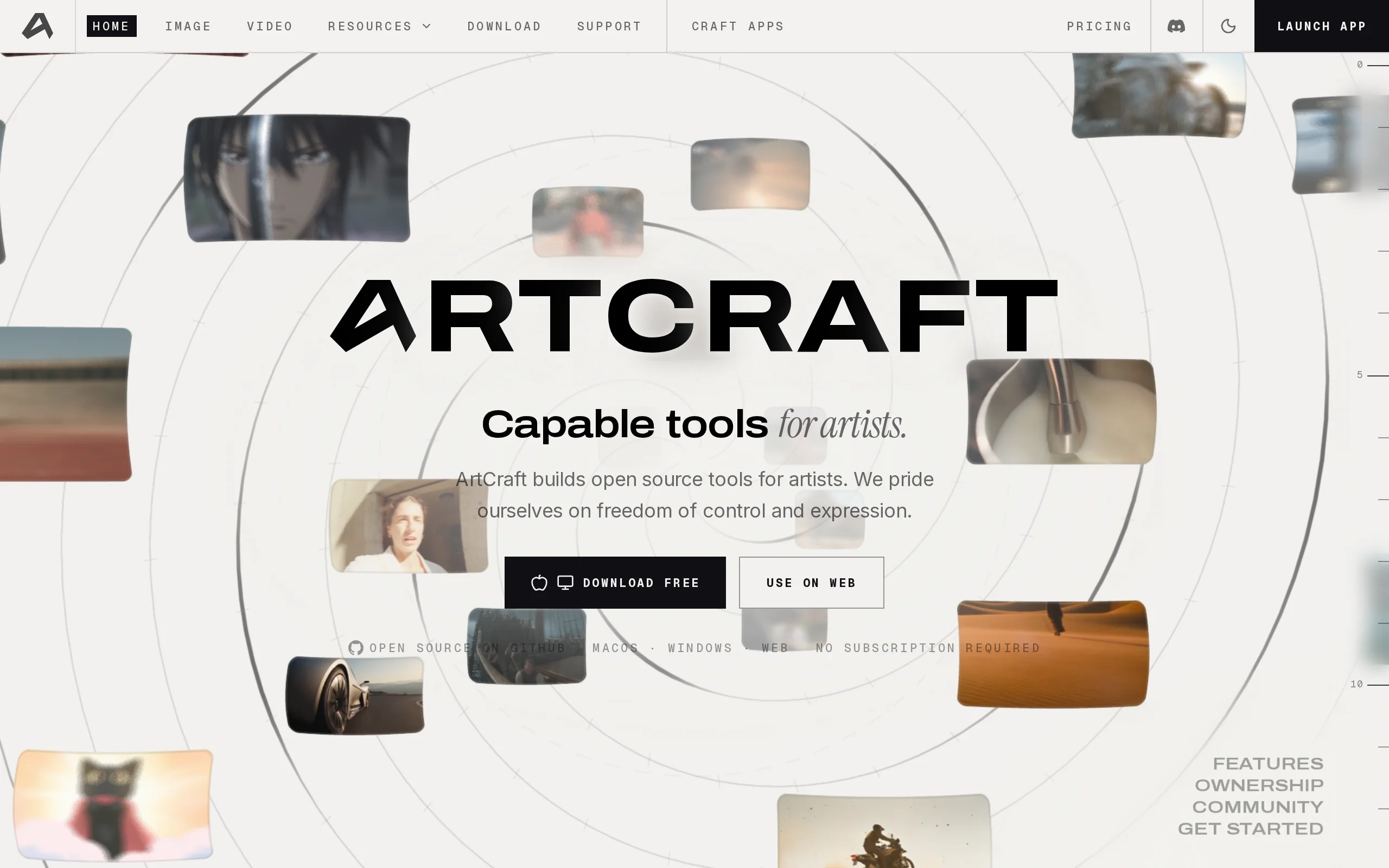The height and width of the screenshot is (868, 1389).
Task: Click the scroll ruler mark 10
Action: (x=1369, y=684)
